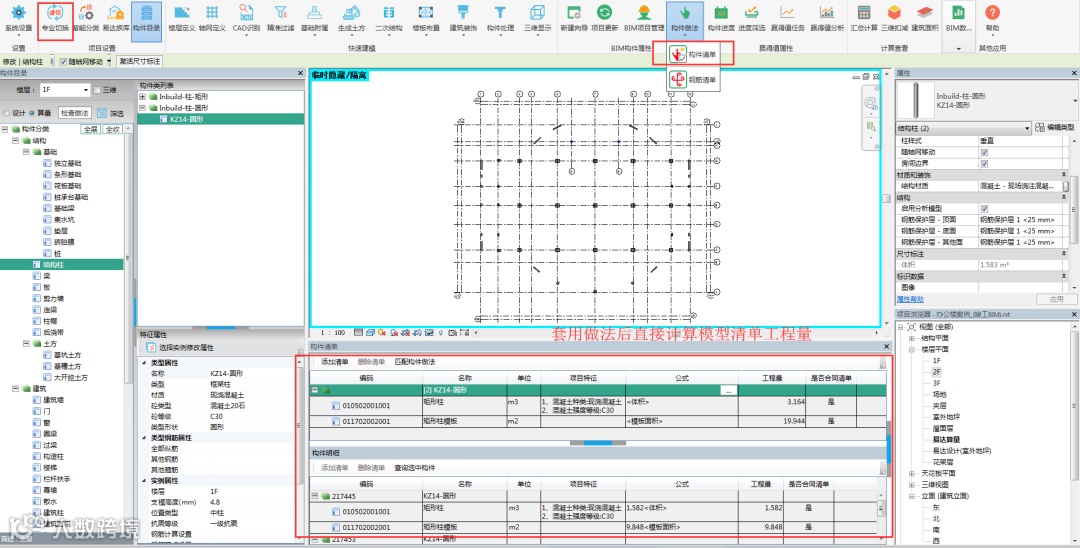The image size is (1080, 548).
Task: Click the 专业切换 ribbon icon
Action: click(54, 19)
